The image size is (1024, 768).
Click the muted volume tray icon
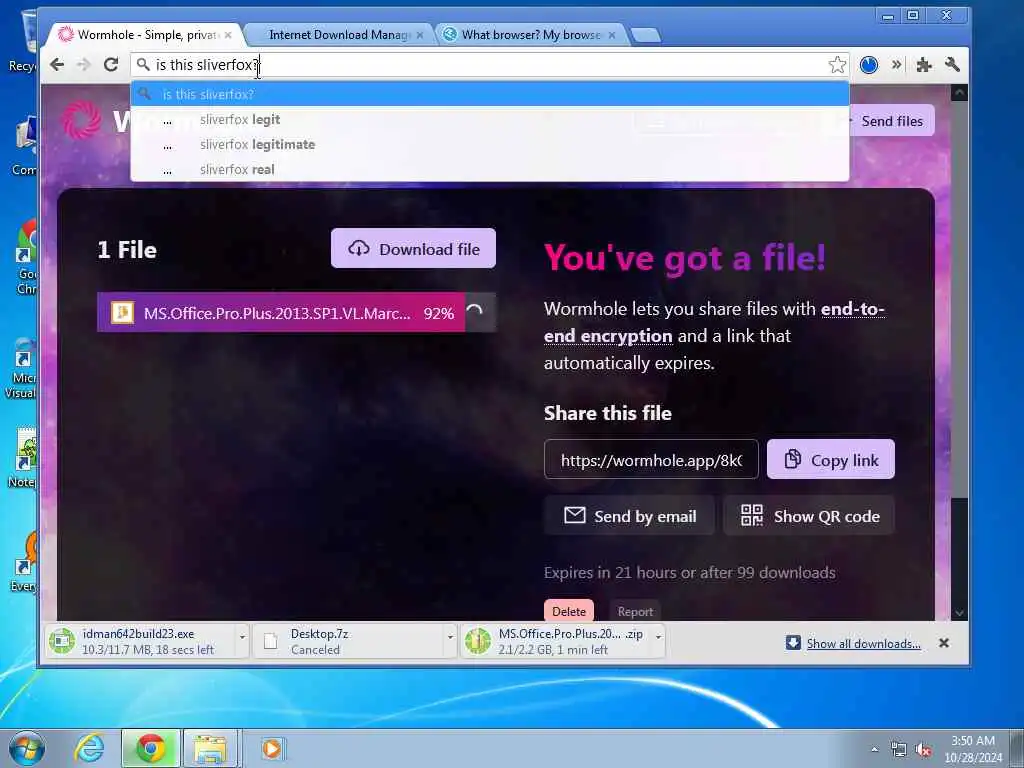923,750
